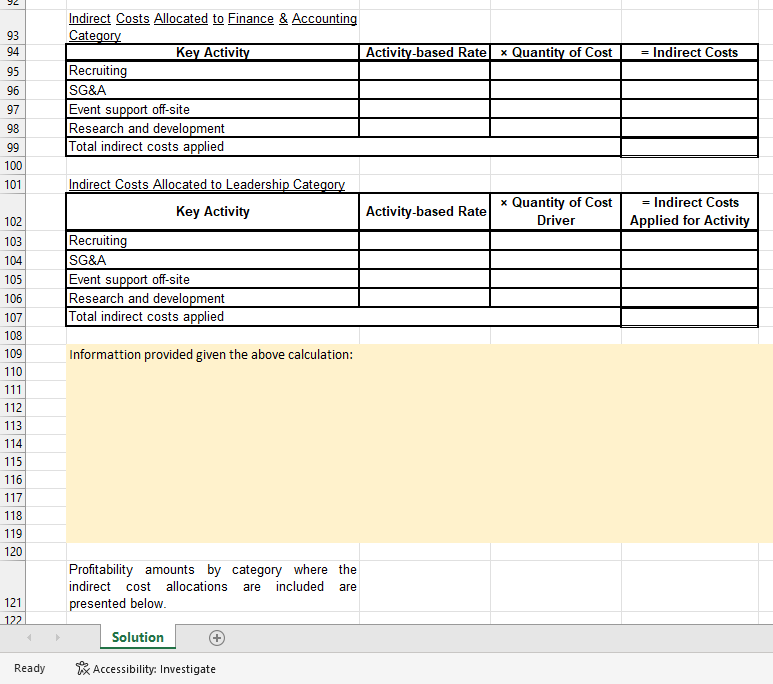This screenshot has width=773, height=684.
Task: Select row header 107
Action: pyautogui.click(x=13, y=318)
